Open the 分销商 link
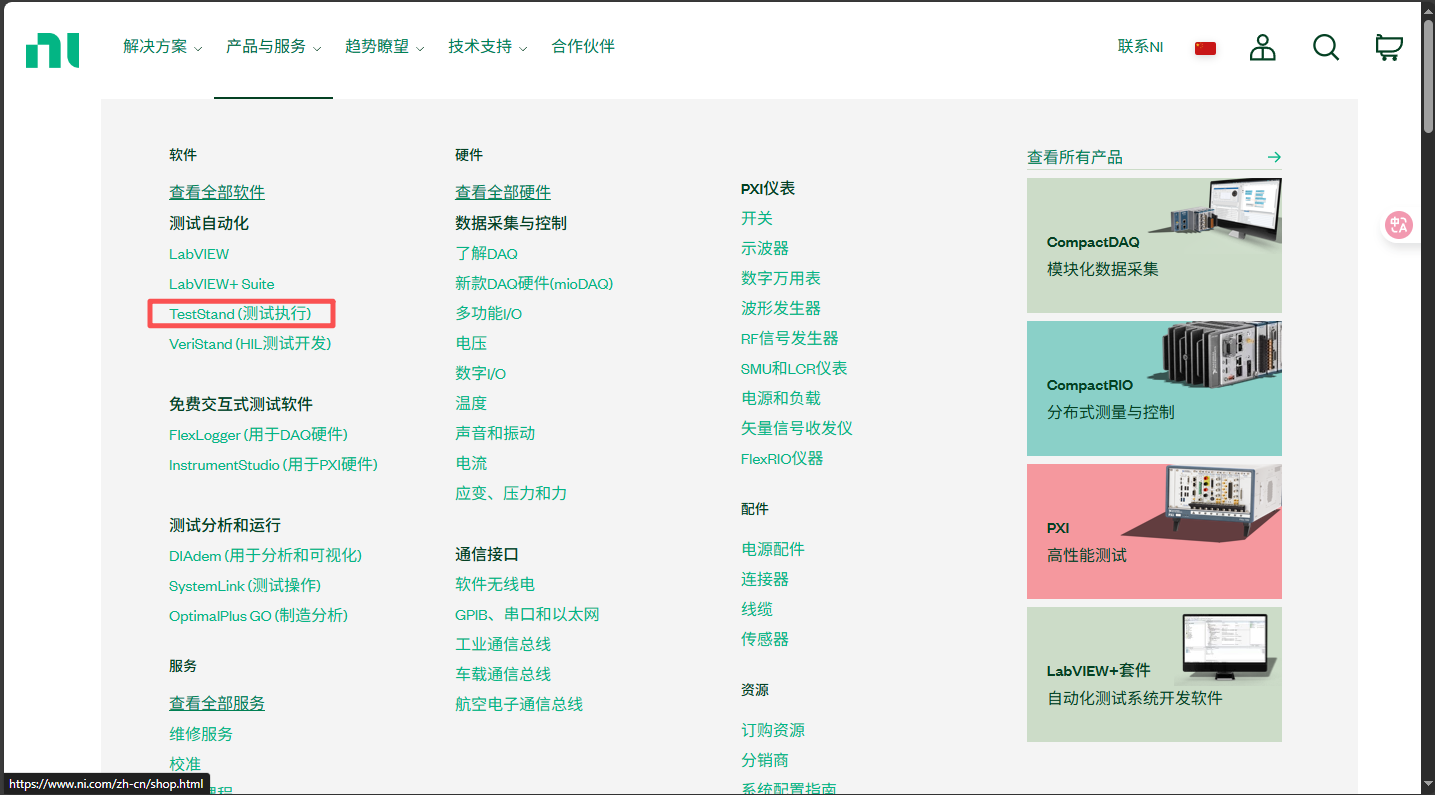Viewport: 1435px width, 795px height. (x=765, y=760)
